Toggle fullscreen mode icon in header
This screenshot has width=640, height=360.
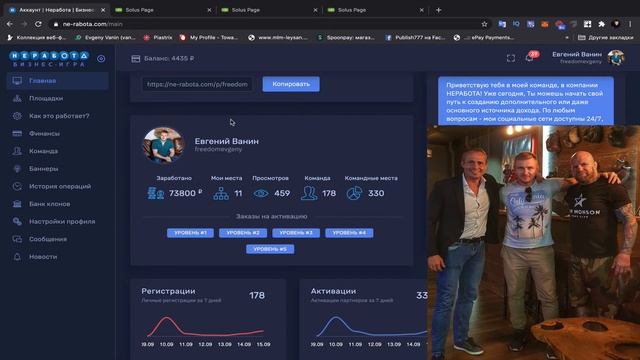point(511,58)
